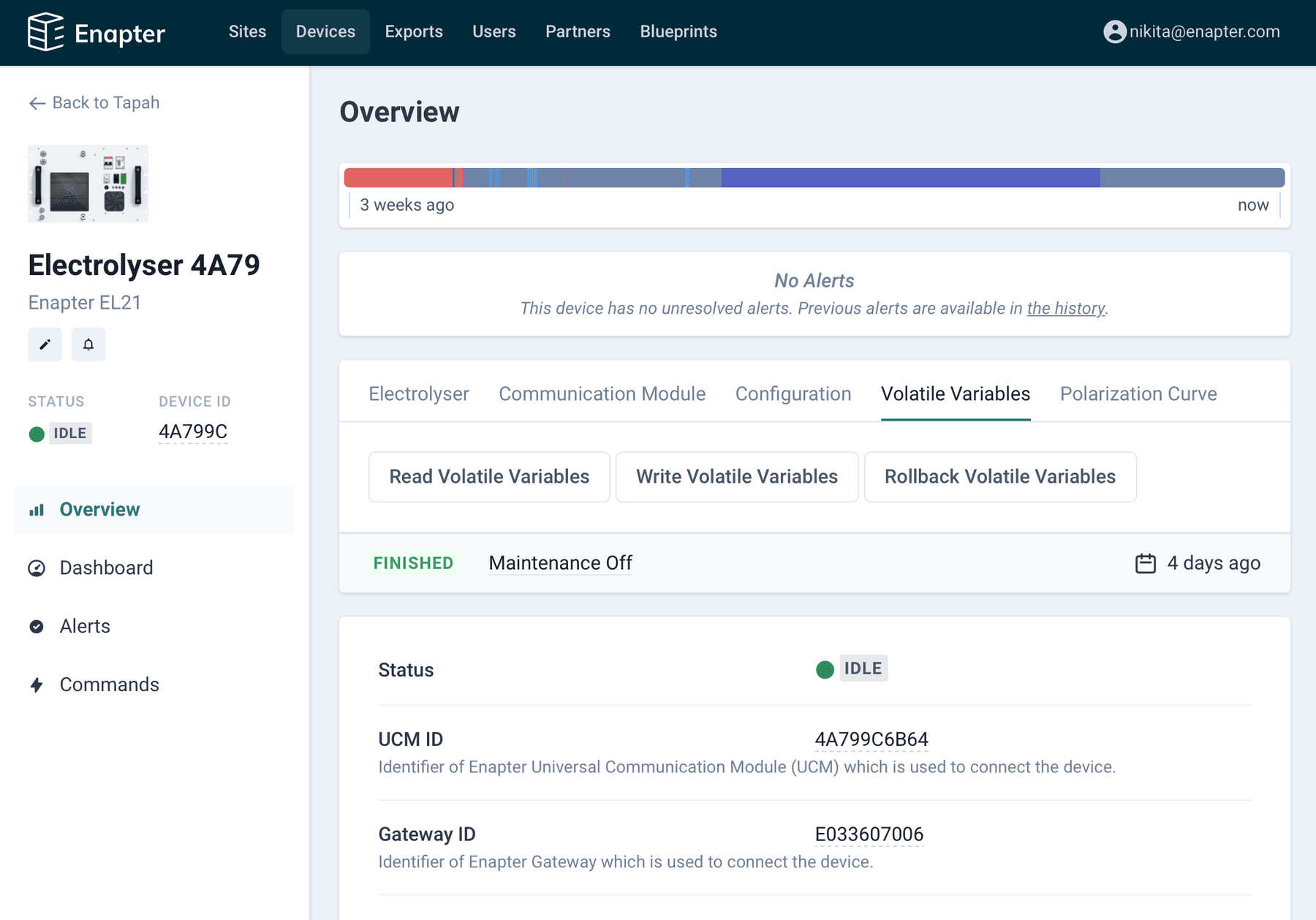1316x920 pixels.
Task: Open Dashboard from the sidebar
Action: point(106,568)
